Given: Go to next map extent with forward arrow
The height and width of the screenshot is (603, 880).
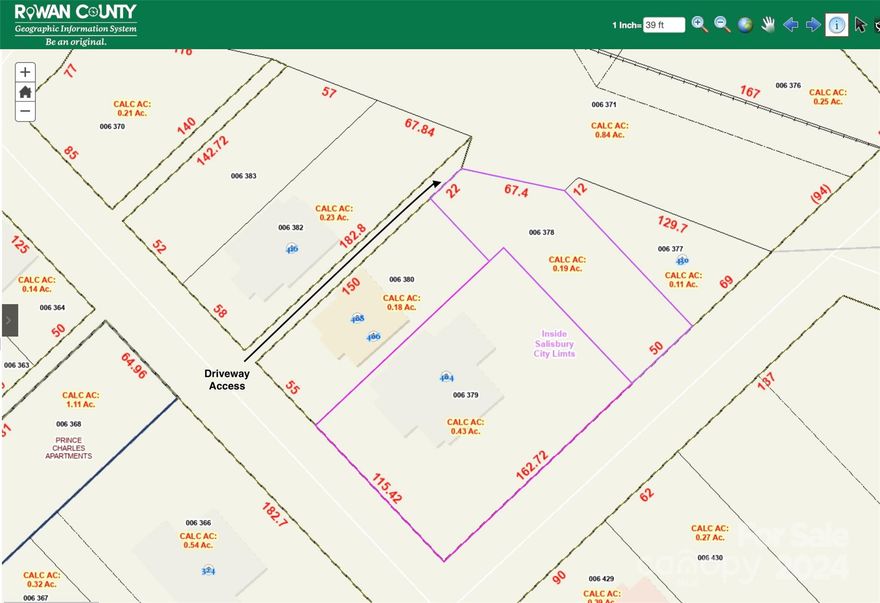Looking at the screenshot, I should click(x=813, y=24).
